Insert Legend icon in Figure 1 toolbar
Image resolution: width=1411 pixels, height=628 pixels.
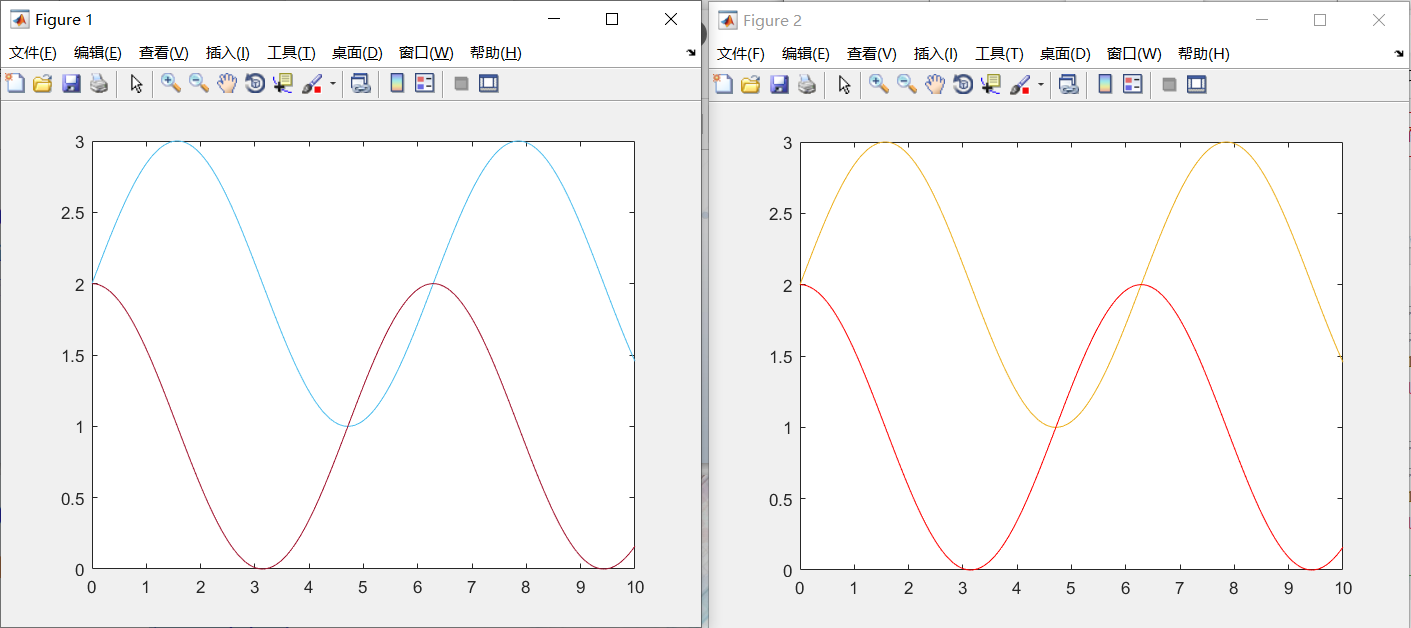[425, 84]
